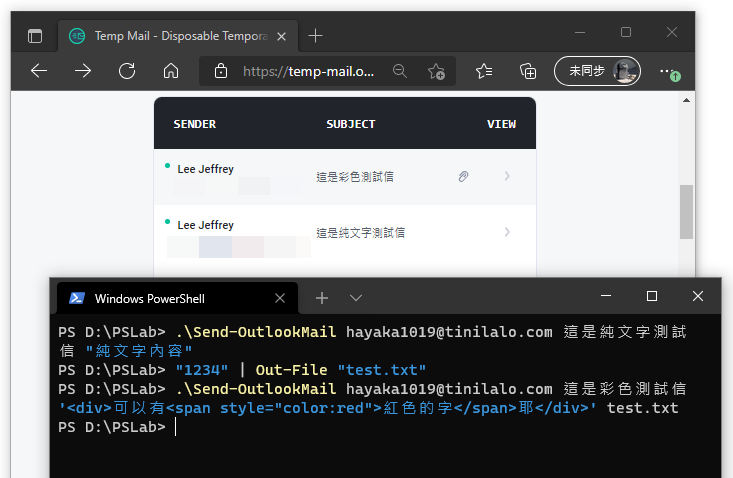
Task: Click the attachment paperclip on 這是彩色測試信
Action: click(x=463, y=177)
